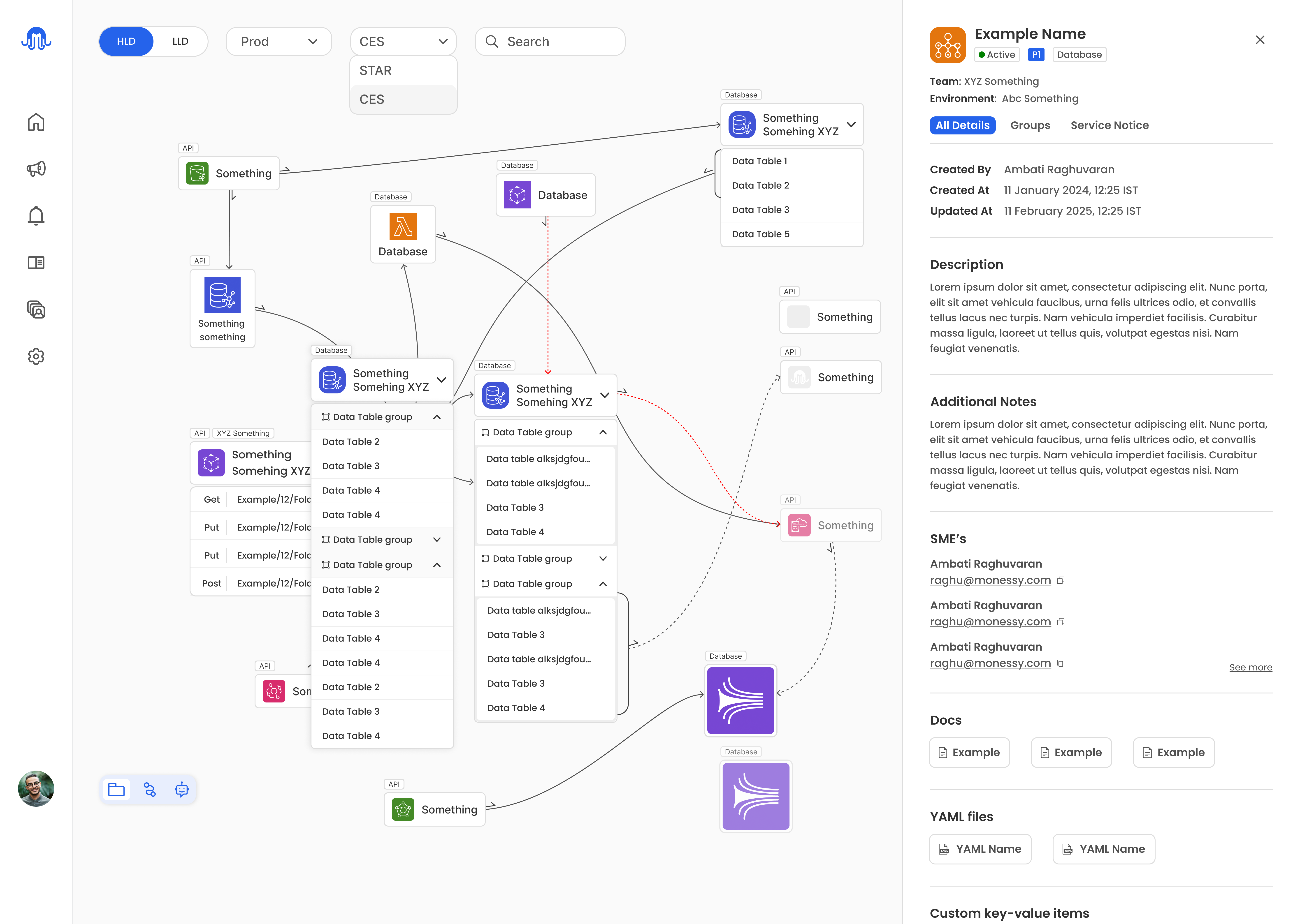
Task: Select the connection flow icon in bottom toolbar
Action: 150,790
